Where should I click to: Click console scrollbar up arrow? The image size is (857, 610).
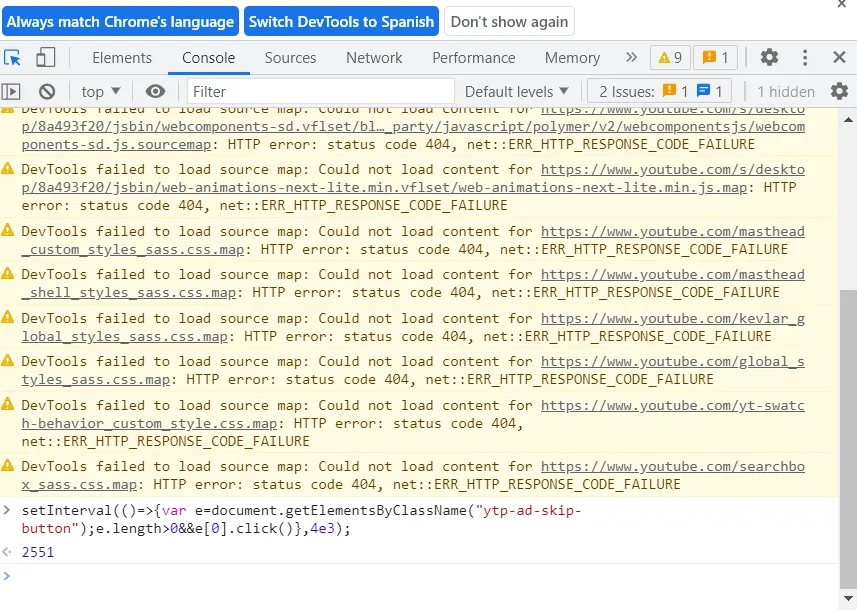(848, 119)
